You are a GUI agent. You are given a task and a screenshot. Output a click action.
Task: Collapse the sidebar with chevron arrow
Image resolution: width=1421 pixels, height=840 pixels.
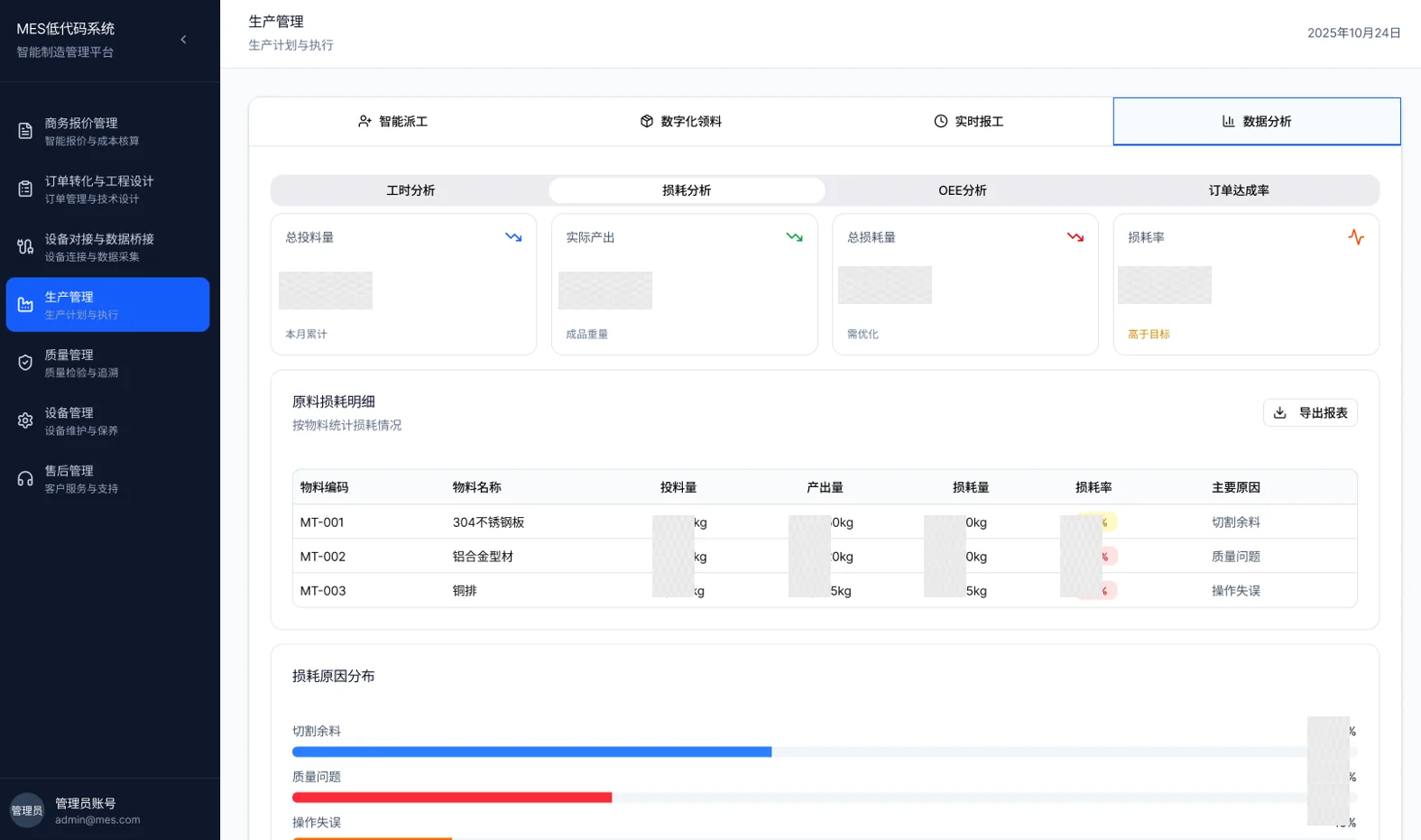tap(183, 40)
